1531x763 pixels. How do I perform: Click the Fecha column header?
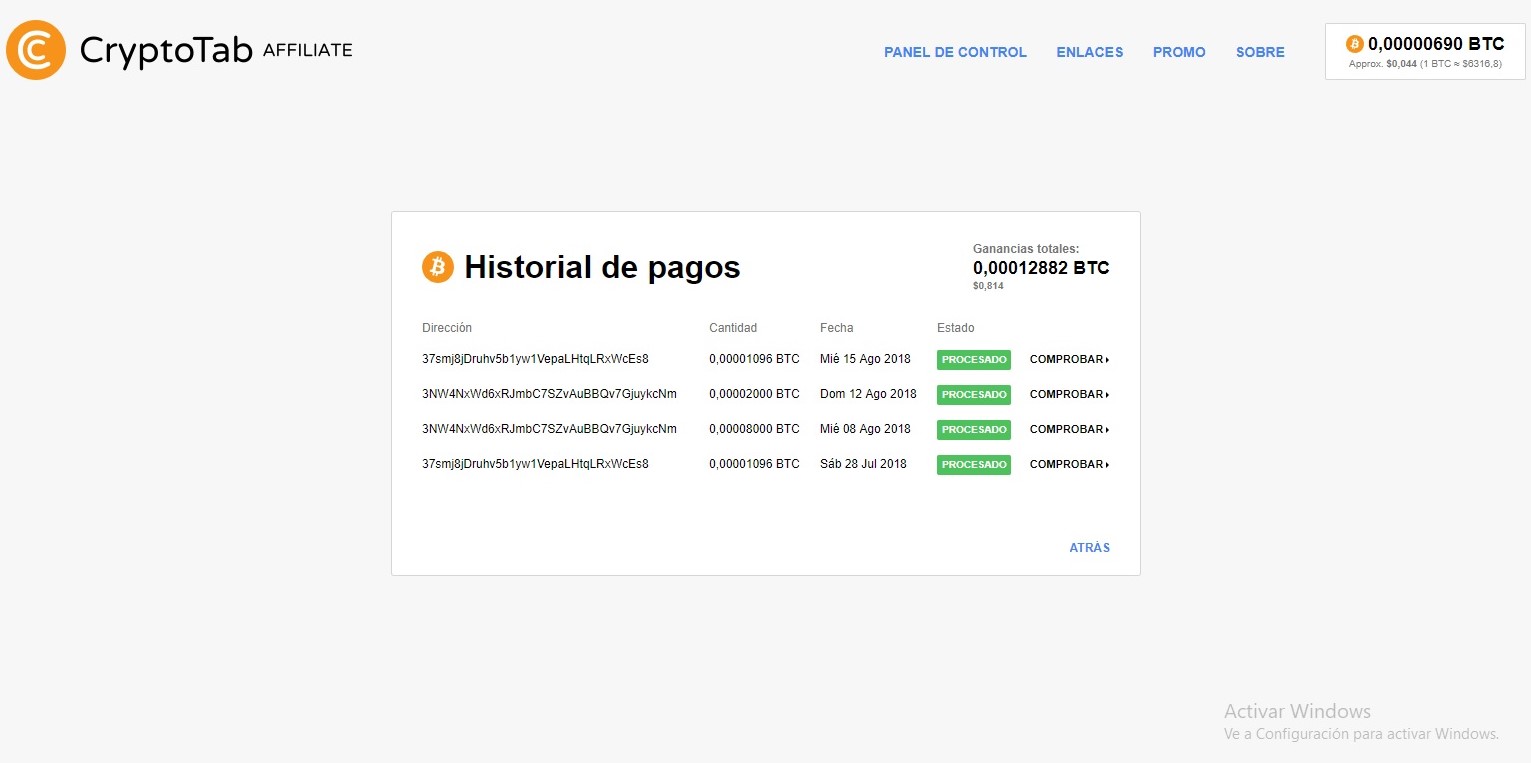pos(837,328)
